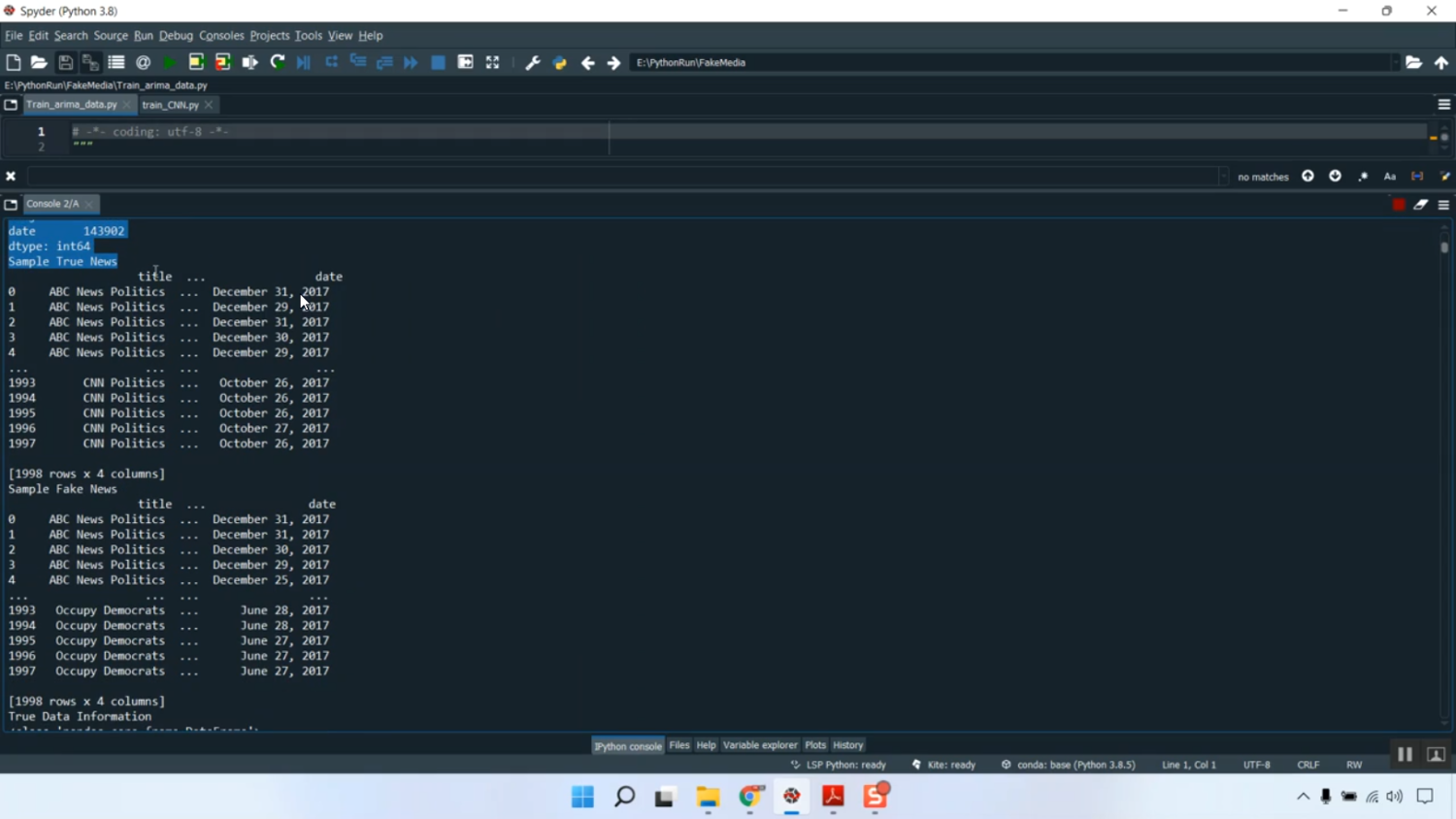Switch to the train_CNN.py tab
Viewport: 1456px width, 819px height.
[x=170, y=105]
